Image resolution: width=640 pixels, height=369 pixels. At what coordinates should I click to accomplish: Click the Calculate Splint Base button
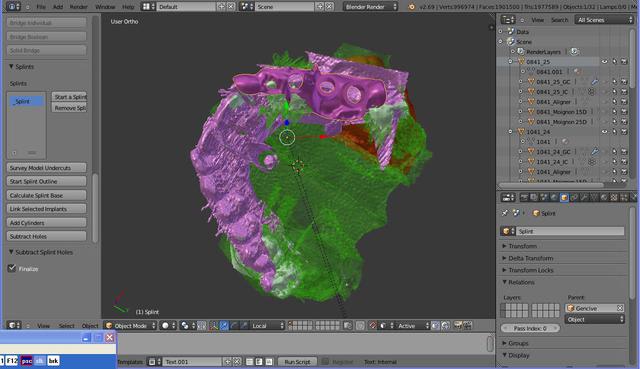click(x=47, y=196)
